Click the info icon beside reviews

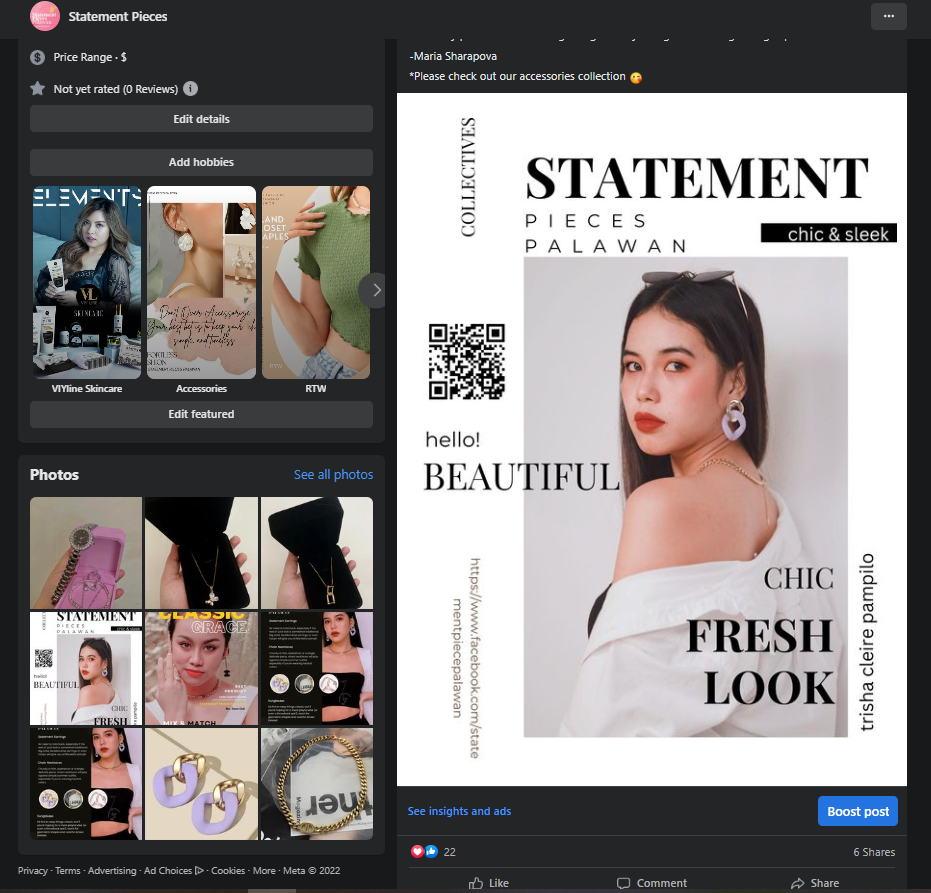click(x=190, y=88)
